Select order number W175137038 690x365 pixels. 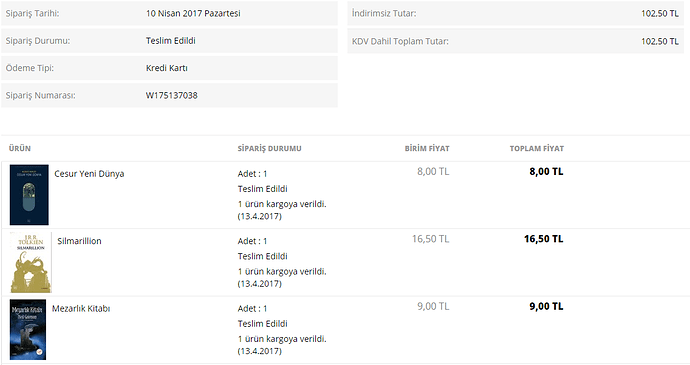point(172,95)
